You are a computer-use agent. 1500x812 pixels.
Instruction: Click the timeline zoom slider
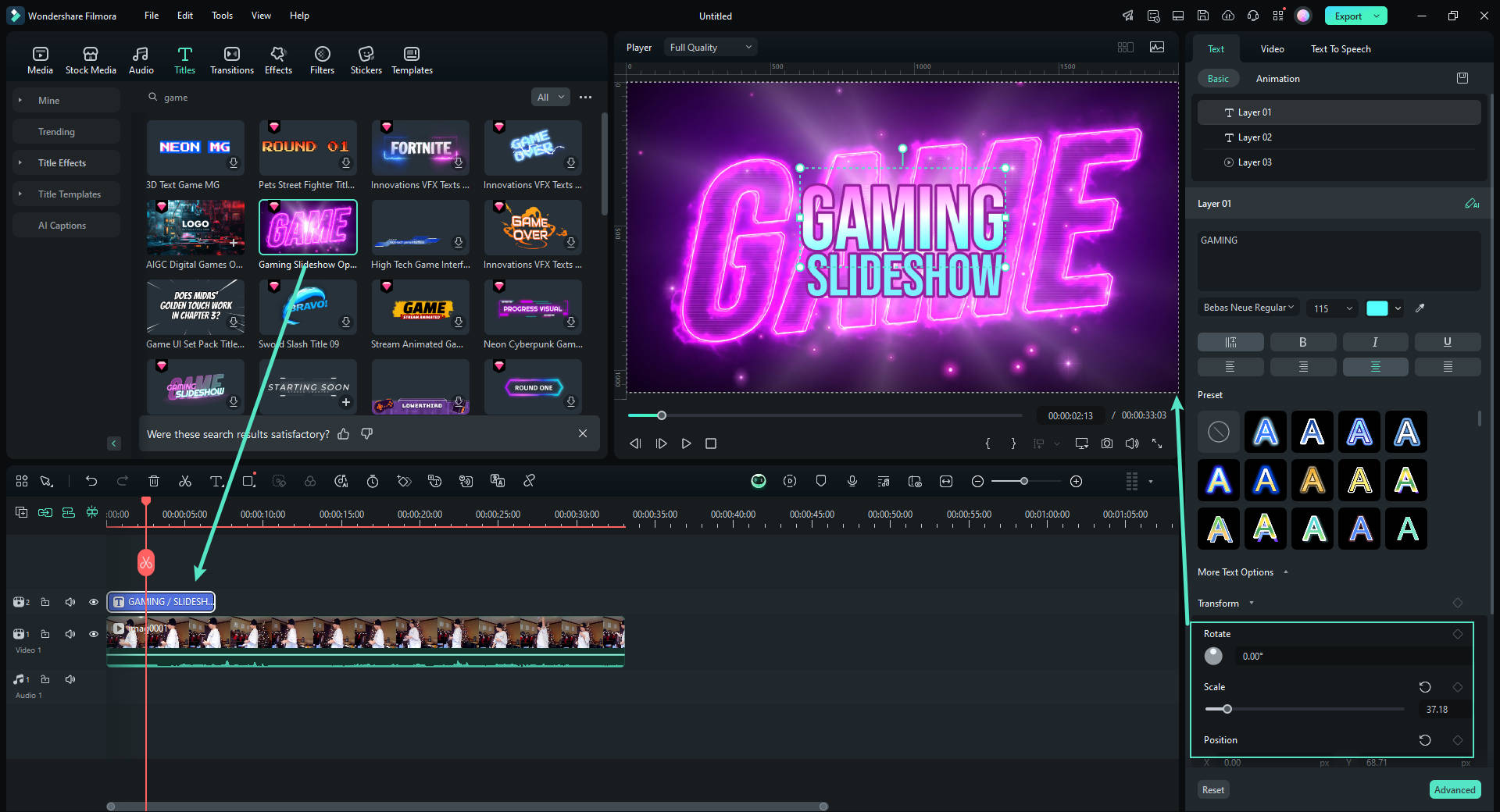pos(1025,481)
